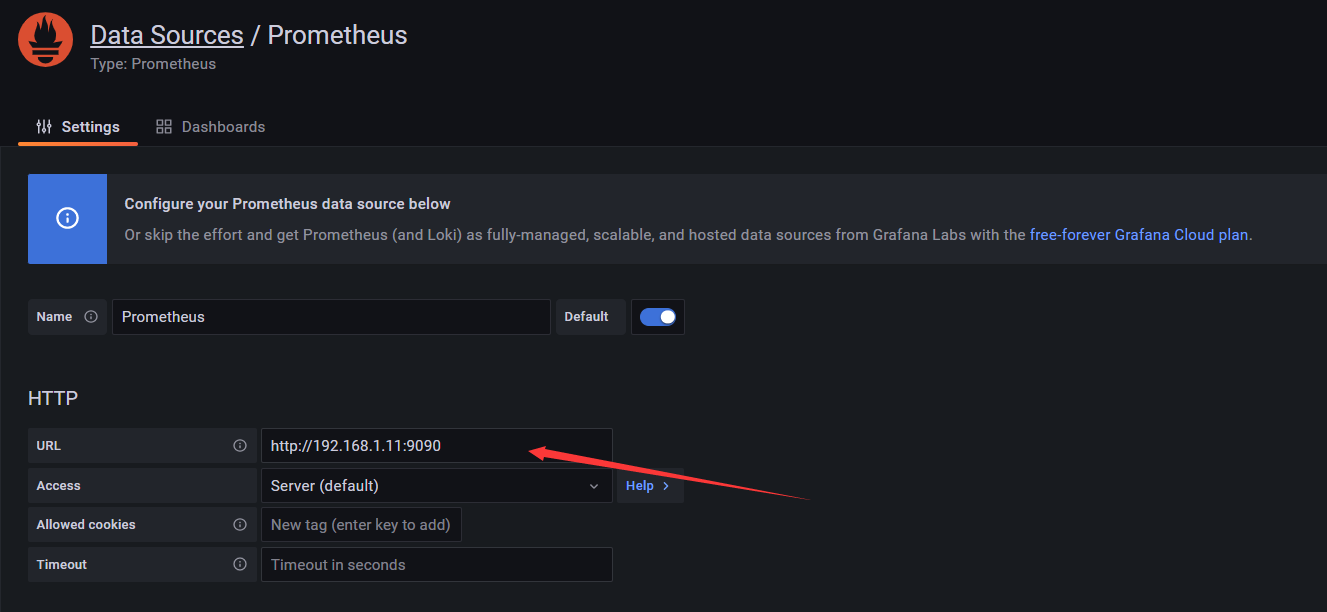This screenshot has height=612, width=1327.
Task: Click the grid icon on the Dashboards tab
Action: [x=164, y=127]
